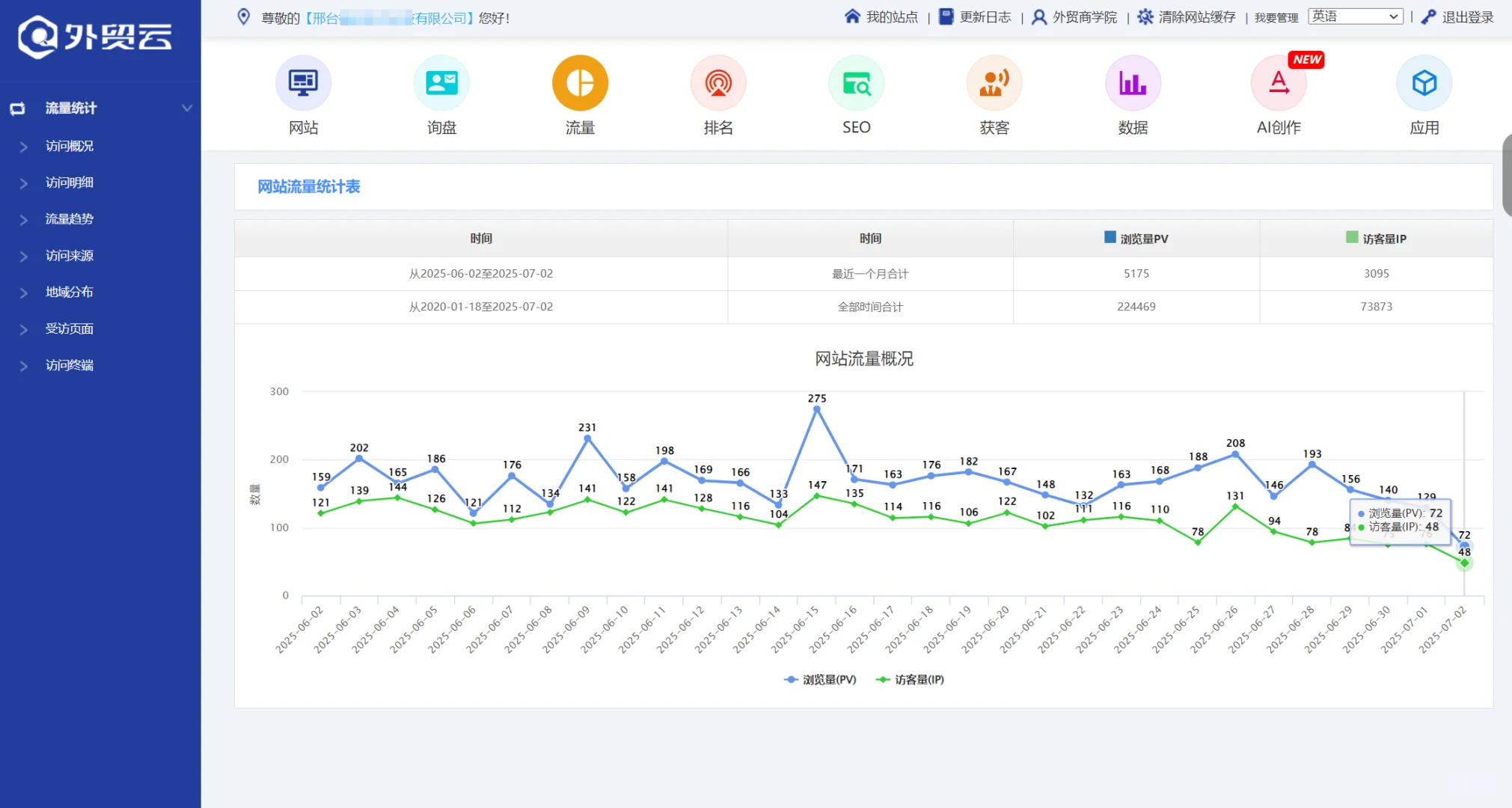Open the 排名 ranking icon
Viewport: 1512px width, 808px height.
[x=718, y=83]
